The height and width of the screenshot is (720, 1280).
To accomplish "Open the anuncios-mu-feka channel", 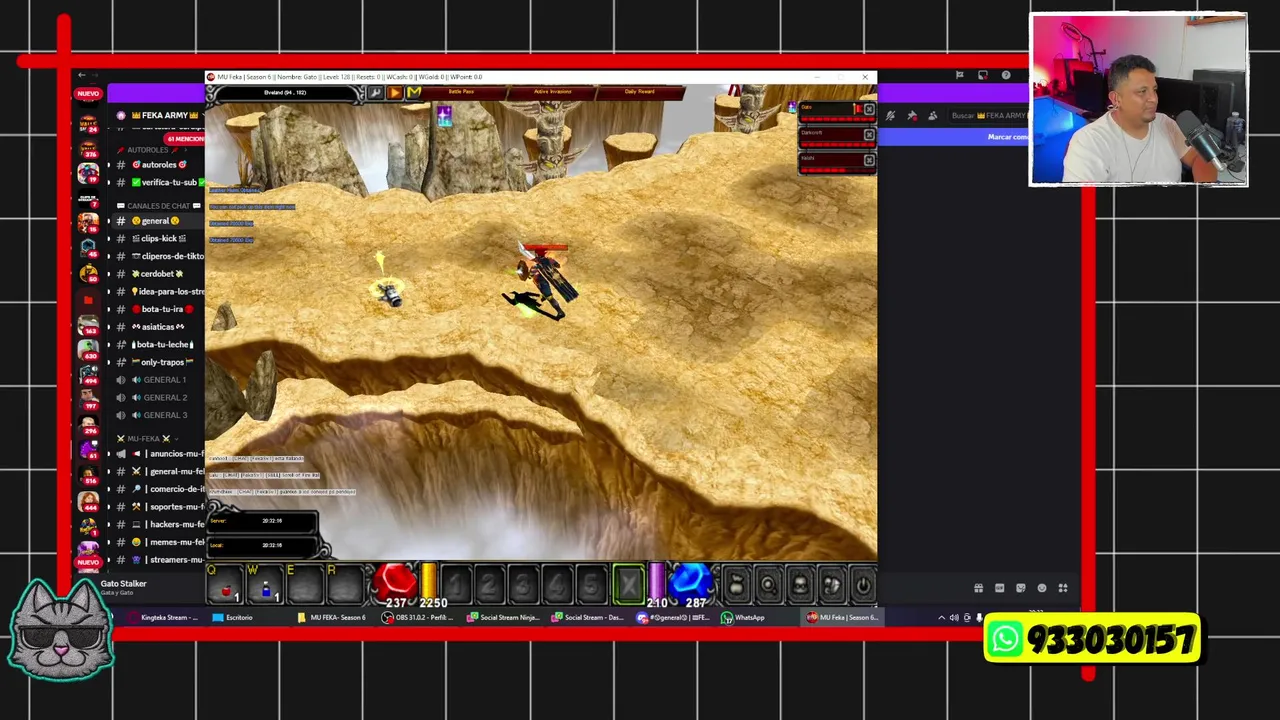I will point(160,454).
